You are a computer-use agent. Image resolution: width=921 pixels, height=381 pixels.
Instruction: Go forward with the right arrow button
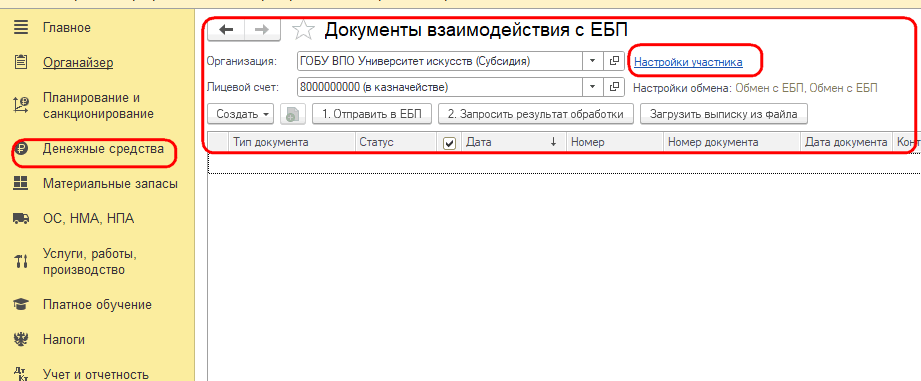(x=262, y=31)
